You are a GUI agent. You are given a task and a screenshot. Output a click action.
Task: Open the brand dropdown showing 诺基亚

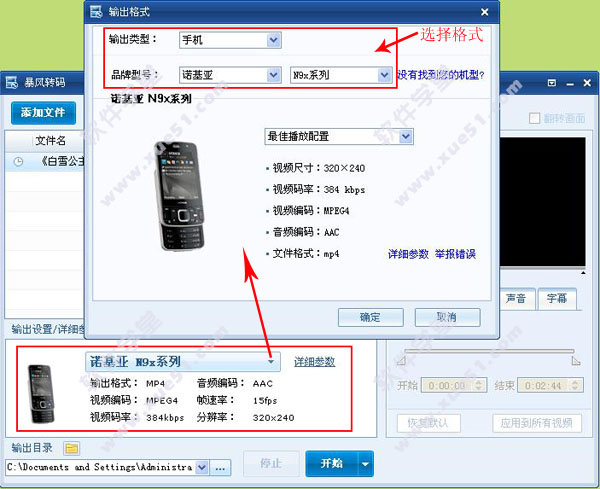click(x=230, y=75)
